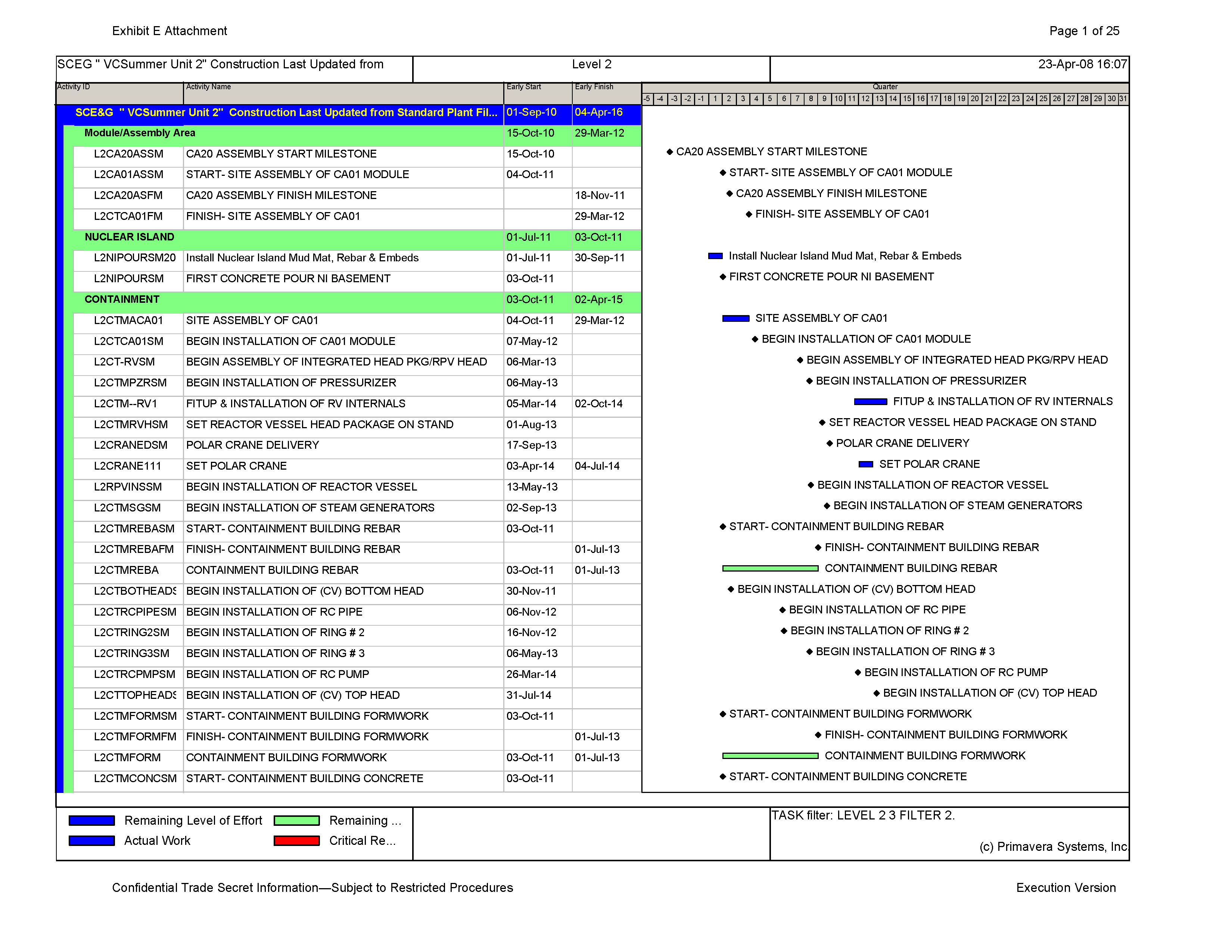This screenshot has width=1232, height=952.
Task: Click the Quarter timescale header
Action: [885, 87]
